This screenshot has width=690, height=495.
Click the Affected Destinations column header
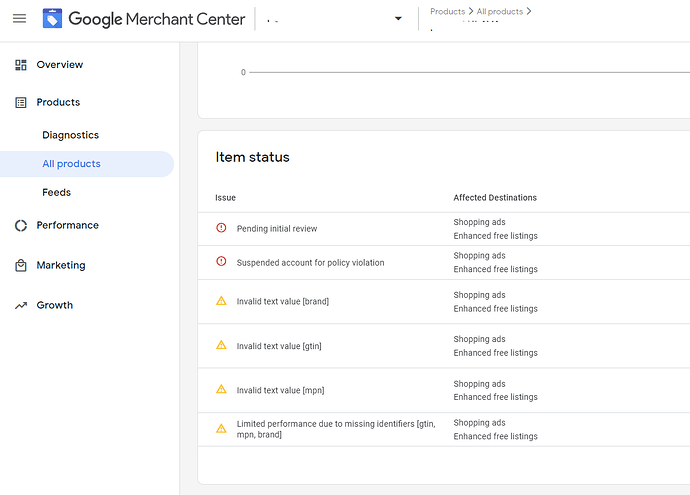pyautogui.click(x=495, y=198)
